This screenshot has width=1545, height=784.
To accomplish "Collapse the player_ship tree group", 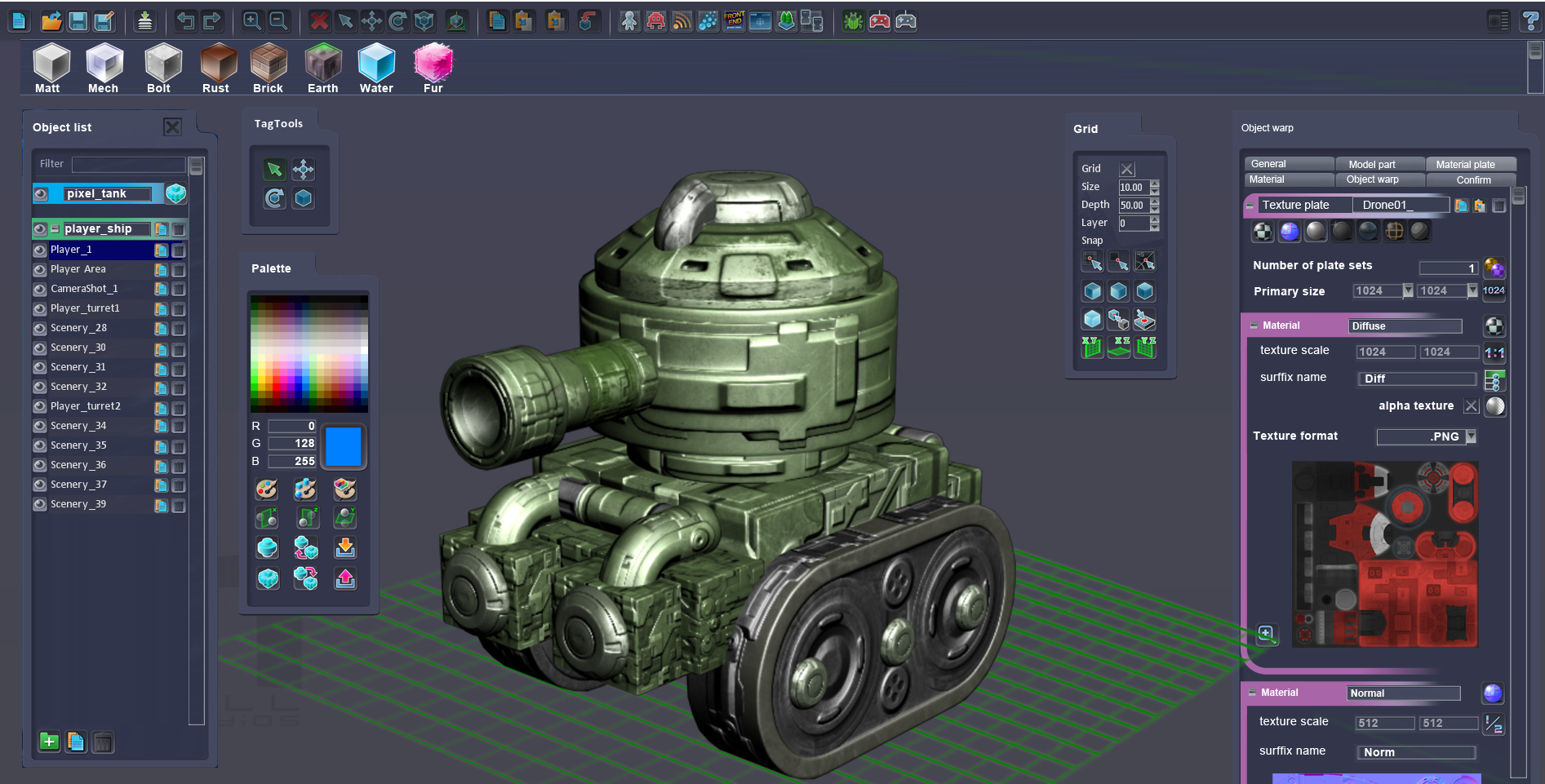I will pos(55,229).
